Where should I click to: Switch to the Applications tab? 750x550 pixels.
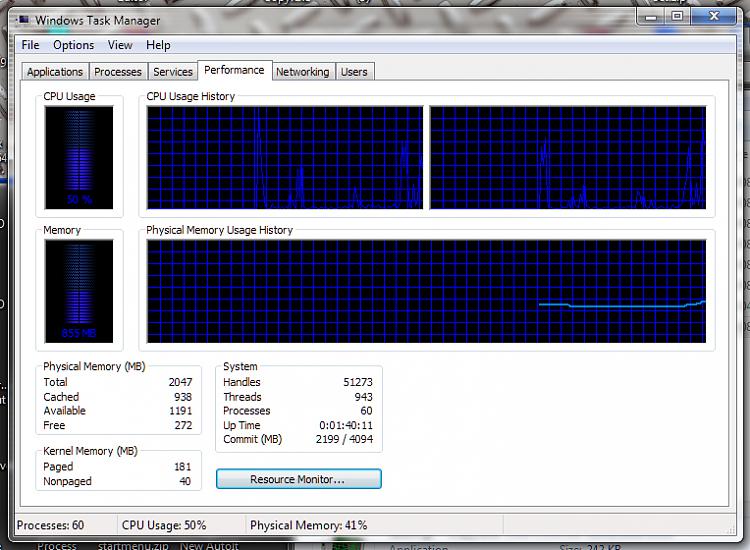[x=55, y=72]
